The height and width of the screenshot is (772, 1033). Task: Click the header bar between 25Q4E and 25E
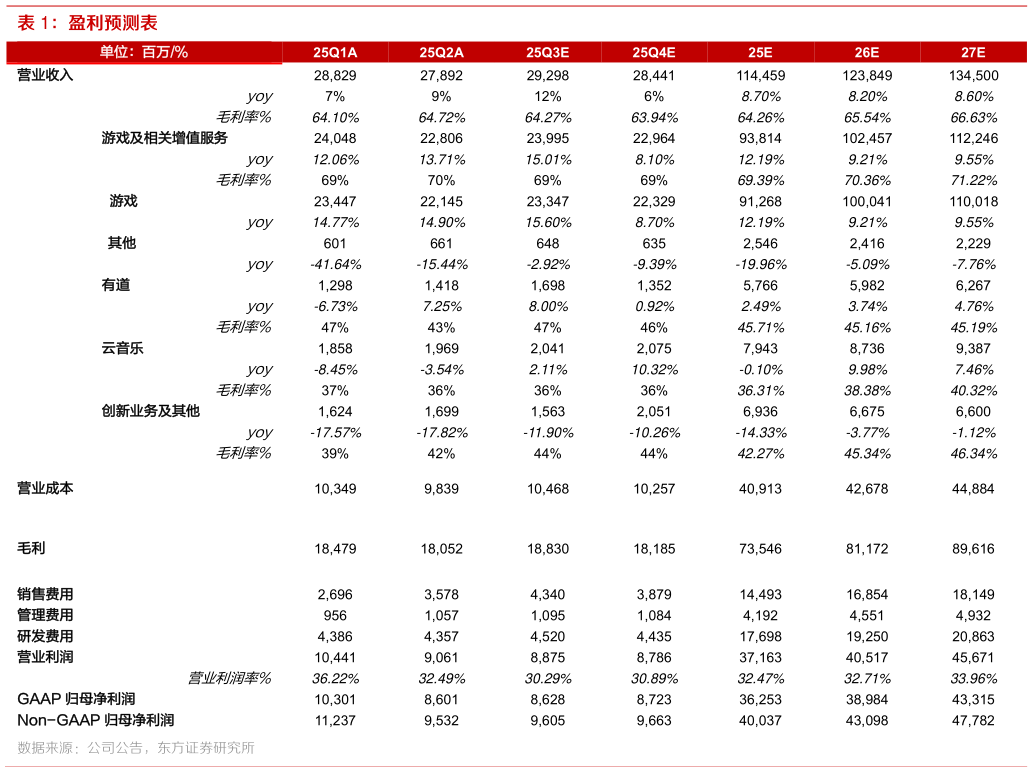point(708,53)
